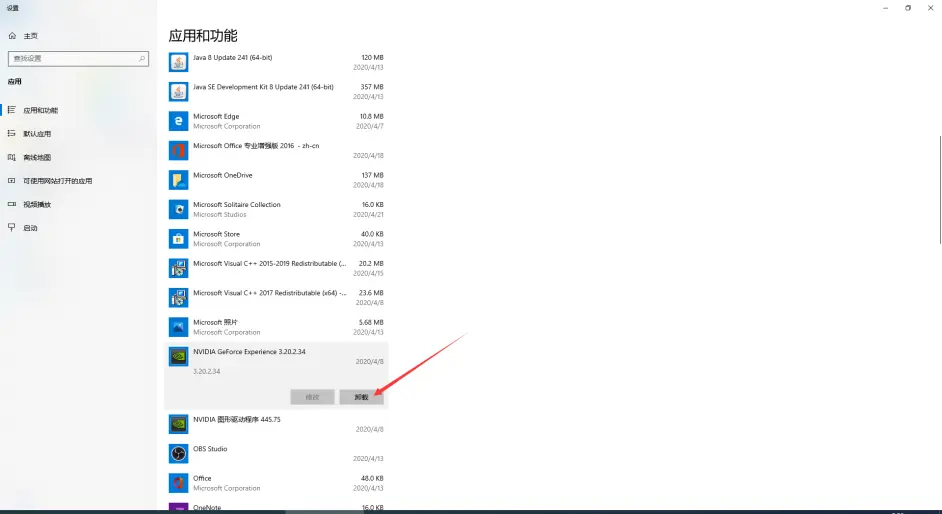Click the 应用和功能 sidebar icon
This screenshot has width=942, height=514.
click(x=11, y=110)
